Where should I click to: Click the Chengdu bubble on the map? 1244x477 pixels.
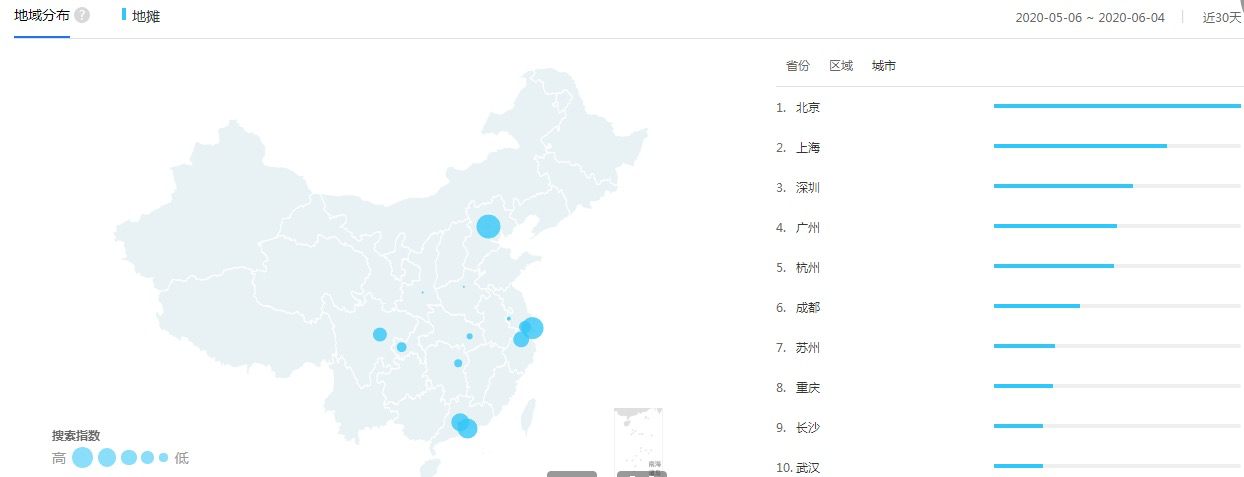380,334
